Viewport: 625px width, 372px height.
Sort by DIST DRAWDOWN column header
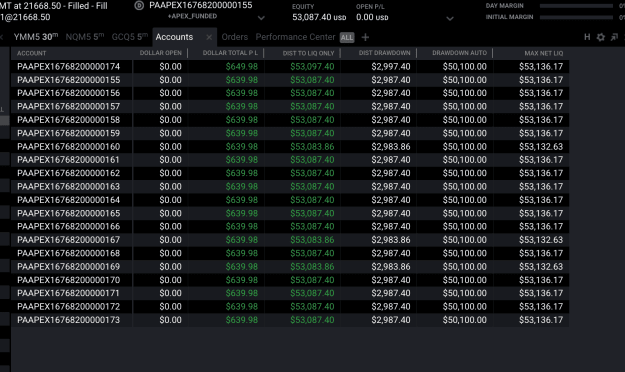[384, 53]
